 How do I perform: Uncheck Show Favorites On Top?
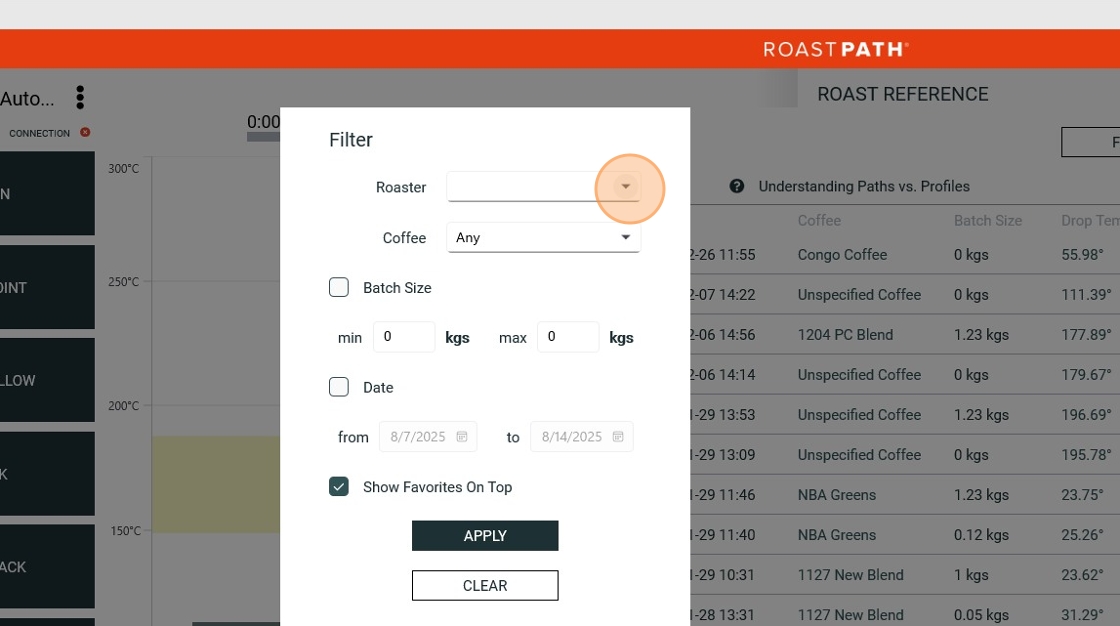(339, 487)
